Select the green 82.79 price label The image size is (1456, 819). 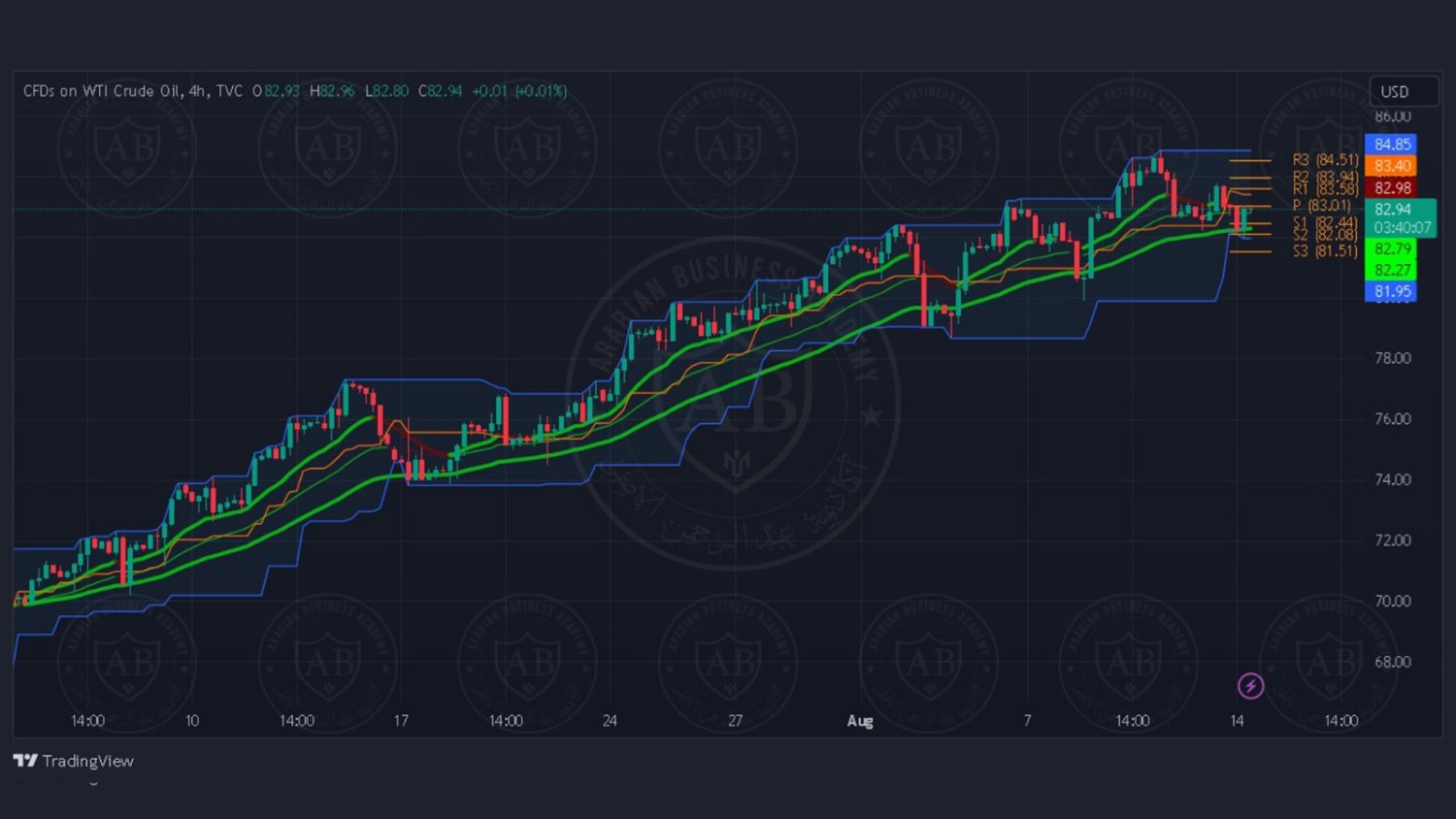[1391, 249]
